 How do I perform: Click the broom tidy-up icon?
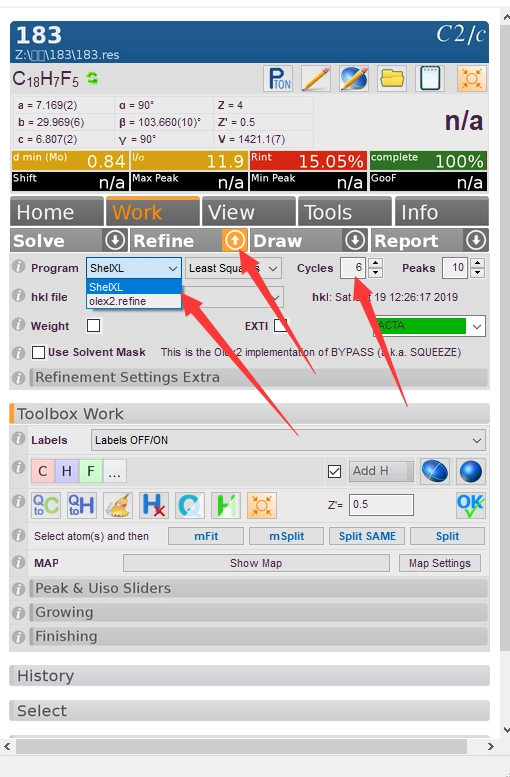(x=117, y=505)
